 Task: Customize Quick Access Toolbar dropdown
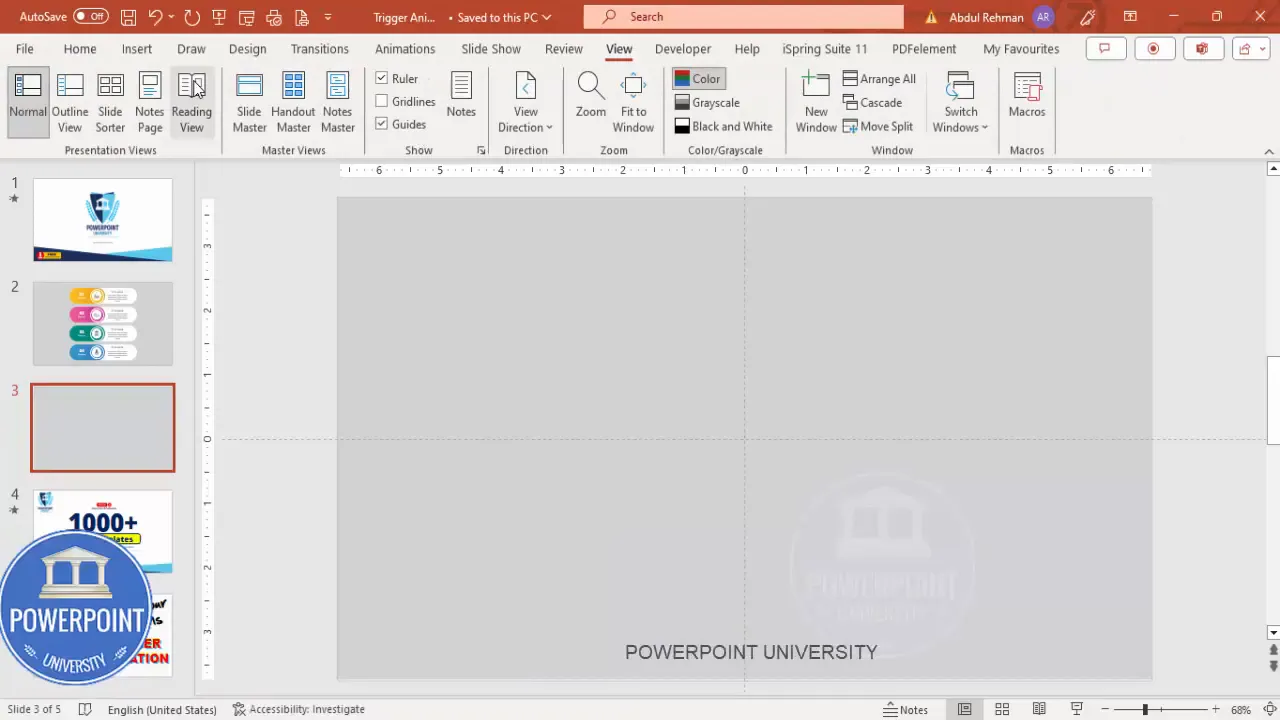pos(327,17)
